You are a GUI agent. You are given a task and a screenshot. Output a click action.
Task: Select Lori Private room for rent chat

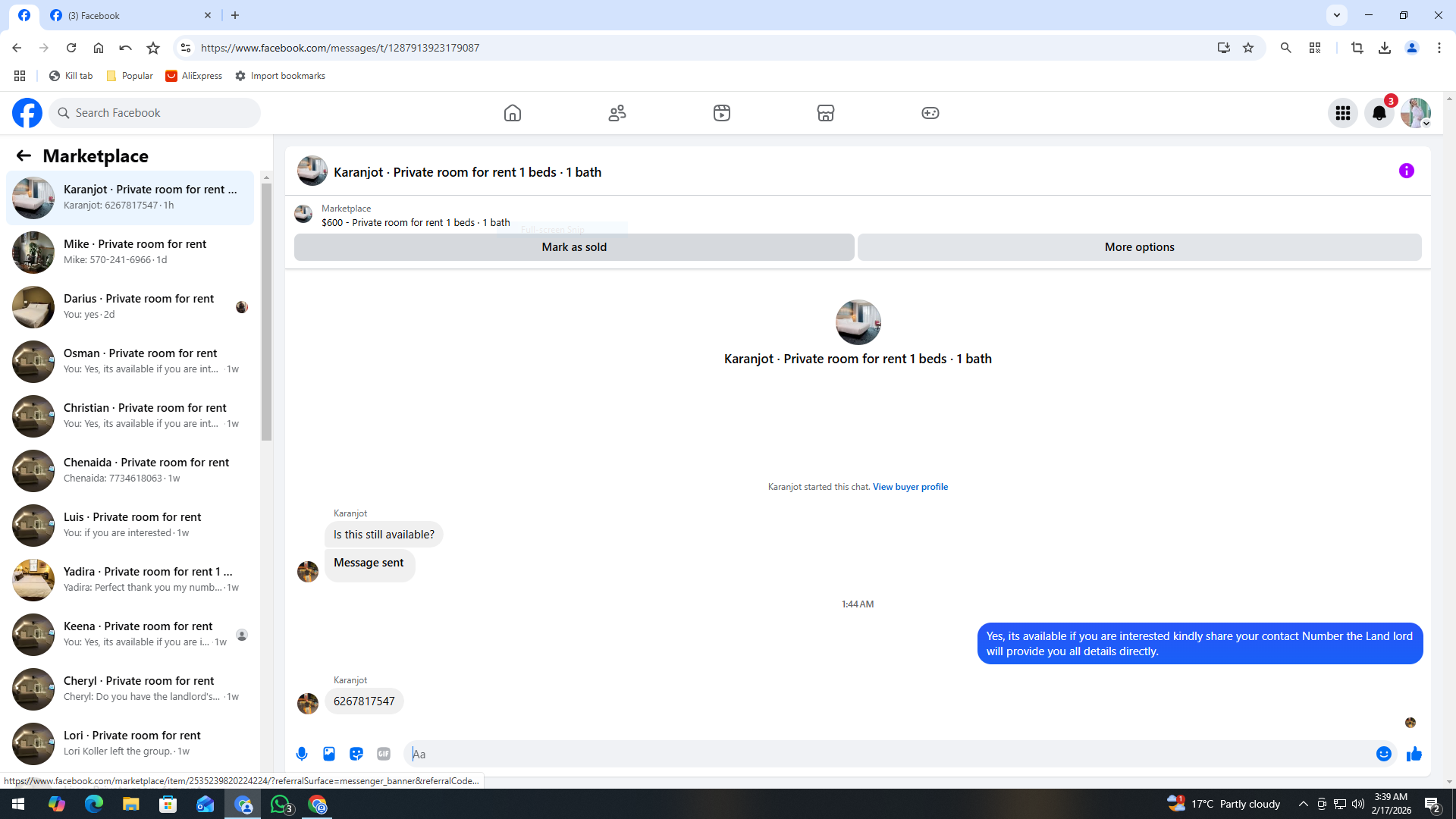pyautogui.click(x=130, y=743)
